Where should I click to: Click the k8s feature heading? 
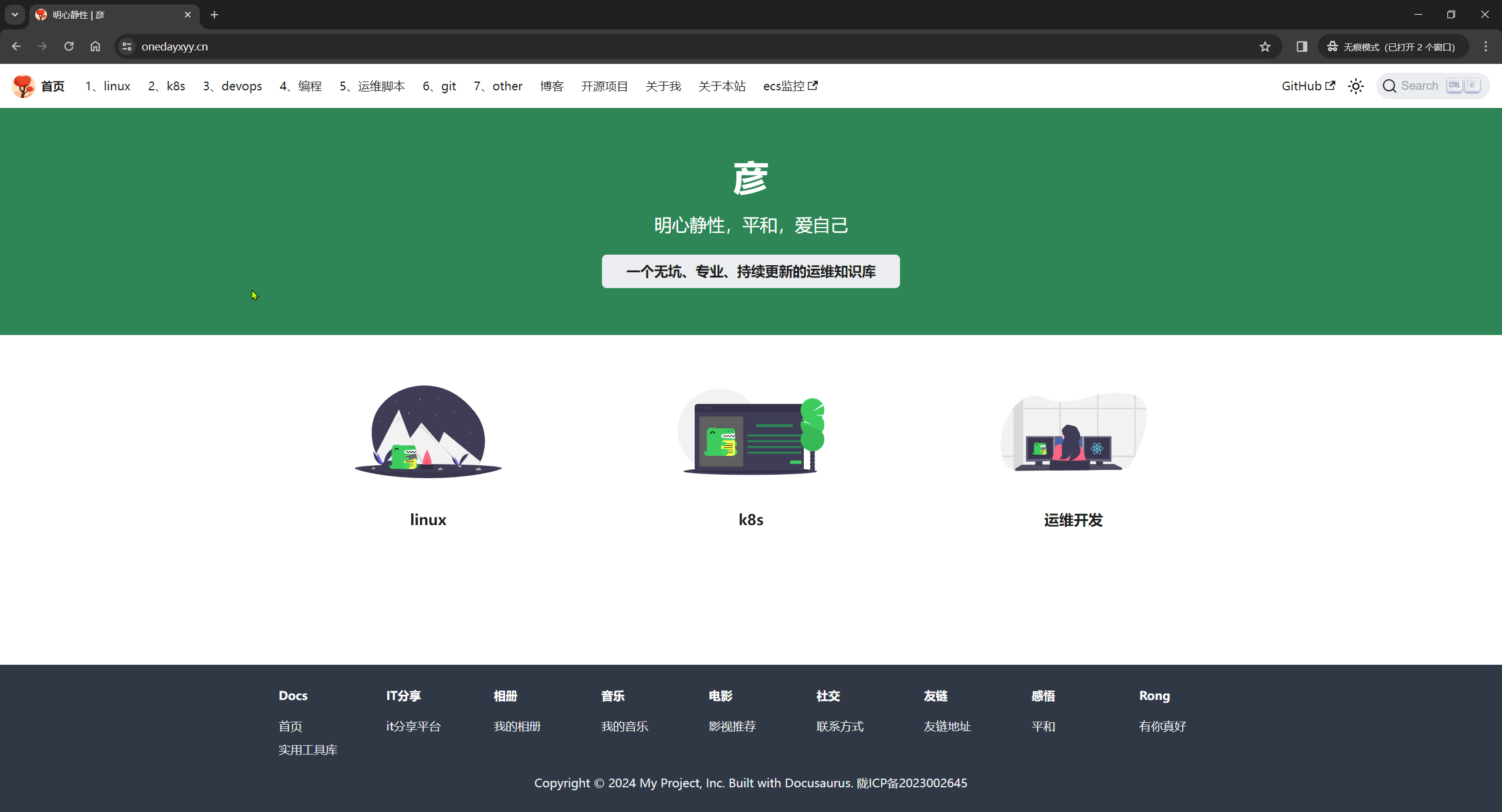[x=751, y=520]
